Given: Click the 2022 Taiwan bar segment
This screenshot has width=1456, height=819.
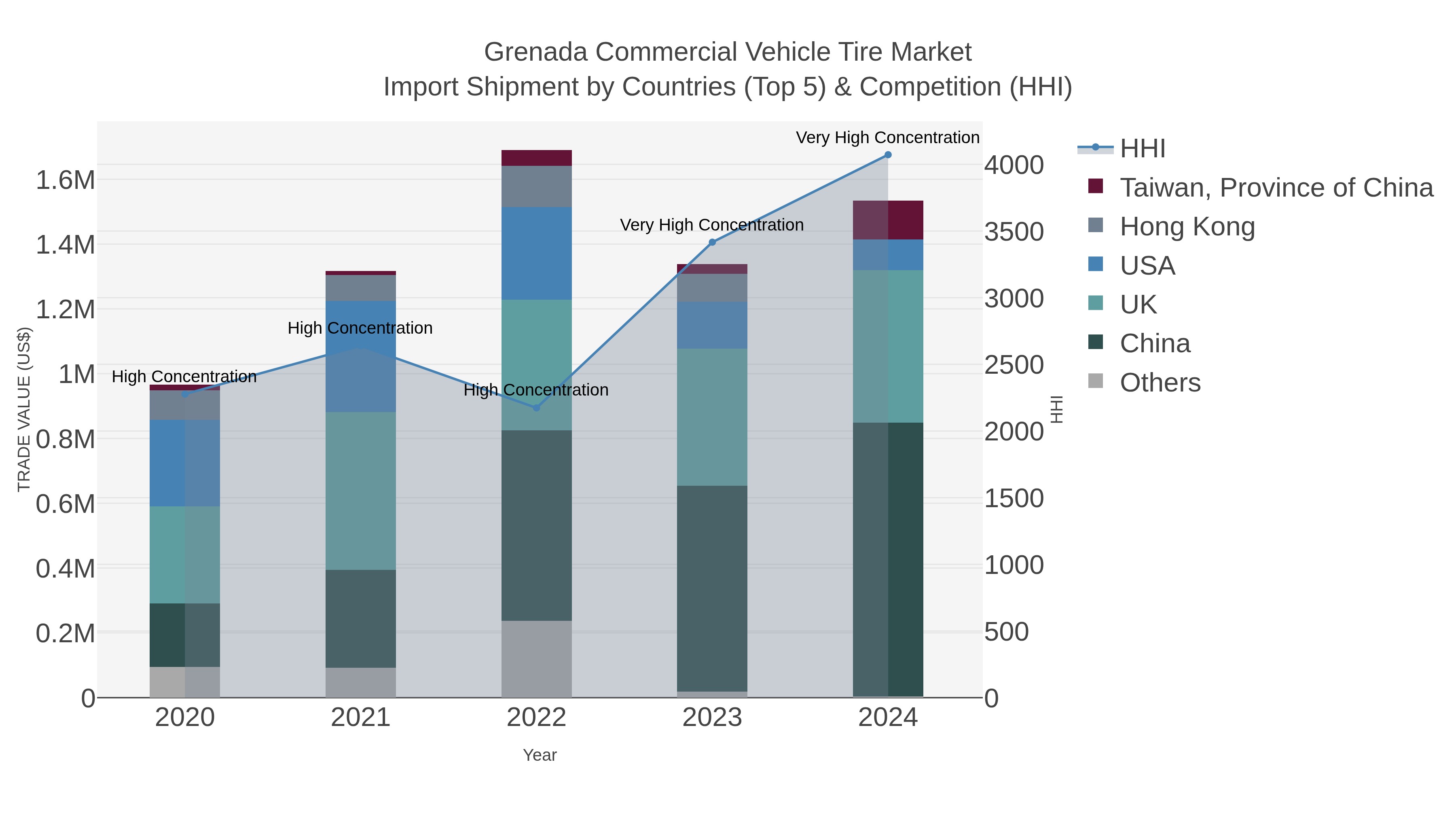Looking at the screenshot, I should [x=537, y=158].
